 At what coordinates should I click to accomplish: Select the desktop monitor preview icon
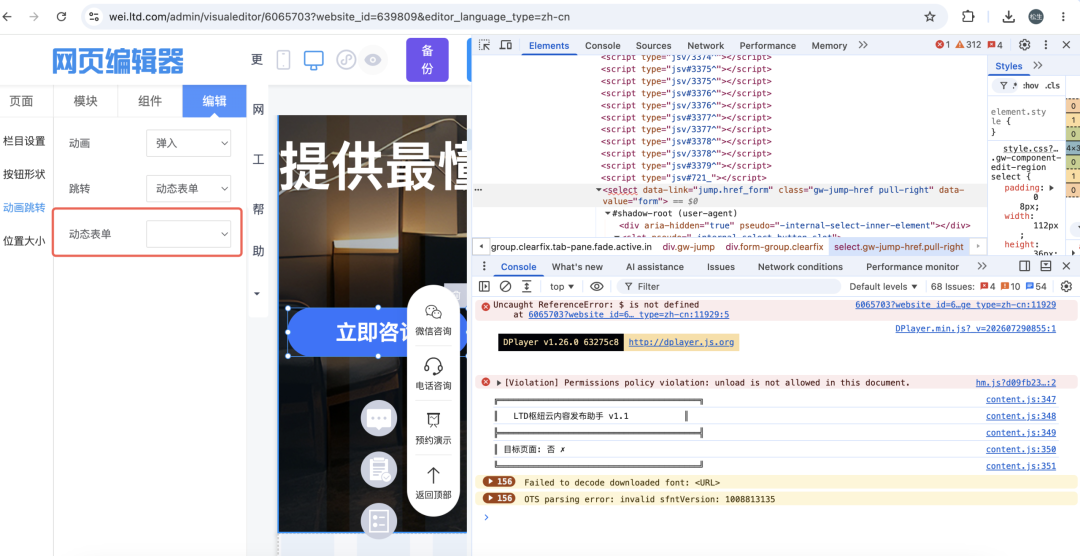pyautogui.click(x=313, y=60)
